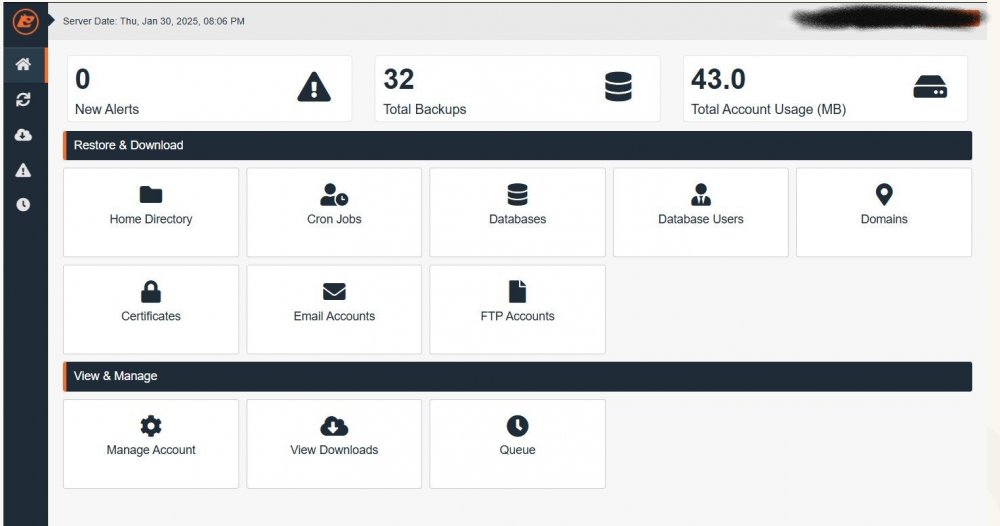
Task: Click the database stack icon in Total Backups card
Action: click(x=618, y=87)
